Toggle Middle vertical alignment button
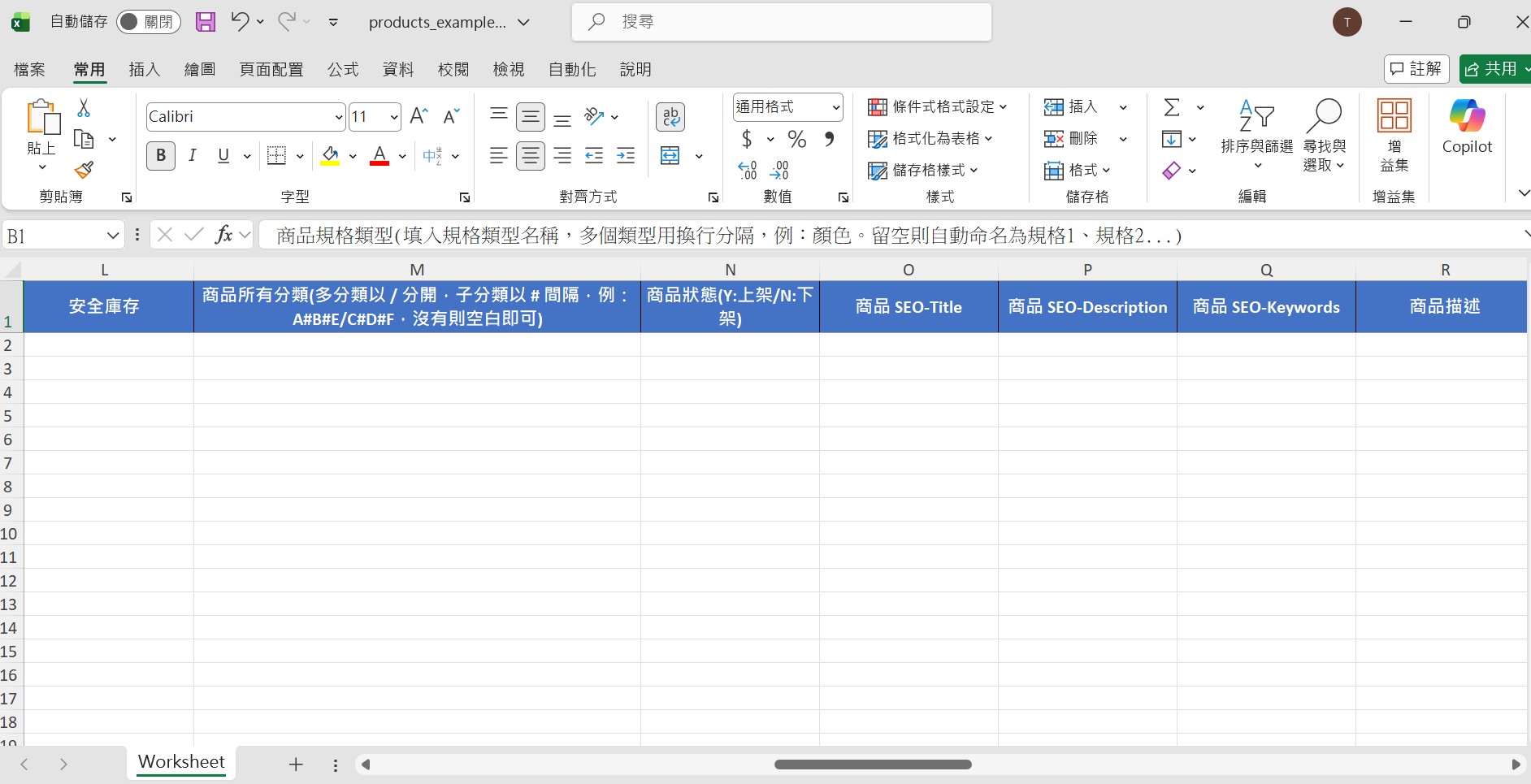 [x=531, y=117]
